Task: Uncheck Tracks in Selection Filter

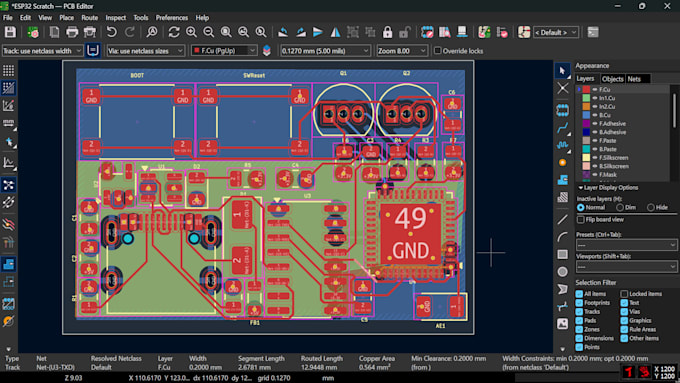Action: coord(579,311)
